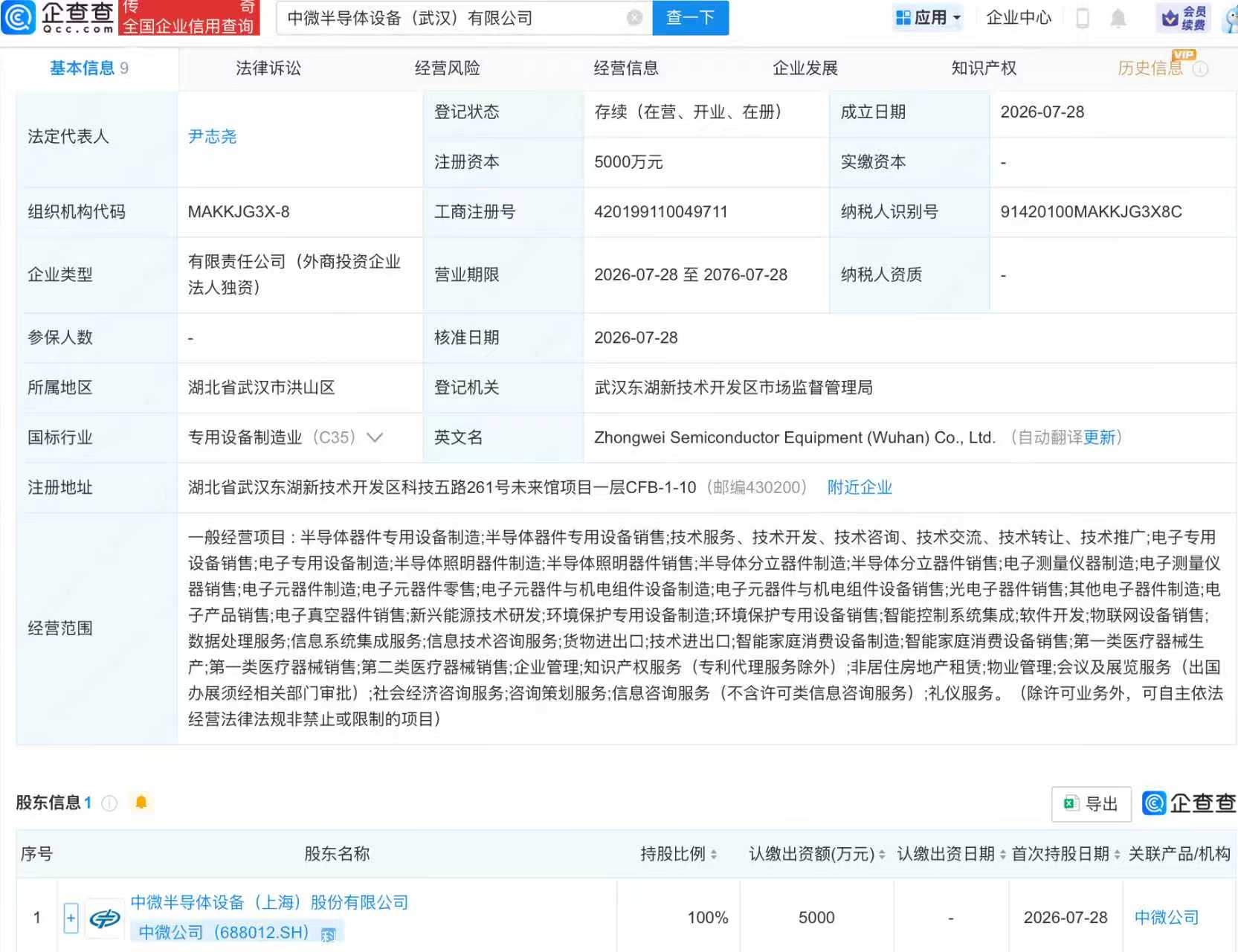Go to the 企业发展 tab
The image size is (1238, 952).
click(x=805, y=68)
